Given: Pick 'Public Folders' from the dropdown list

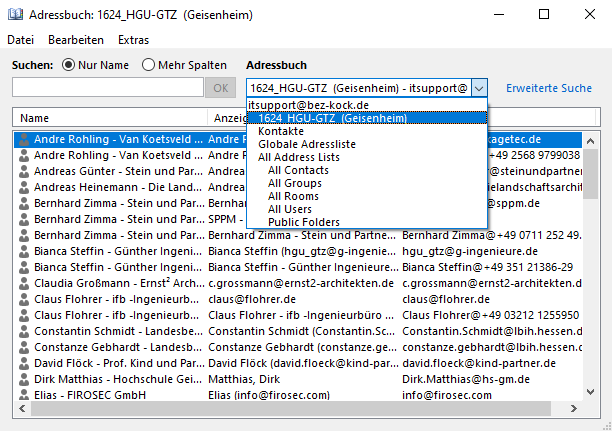Looking at the screenshot, I should (x=304, y=222).
